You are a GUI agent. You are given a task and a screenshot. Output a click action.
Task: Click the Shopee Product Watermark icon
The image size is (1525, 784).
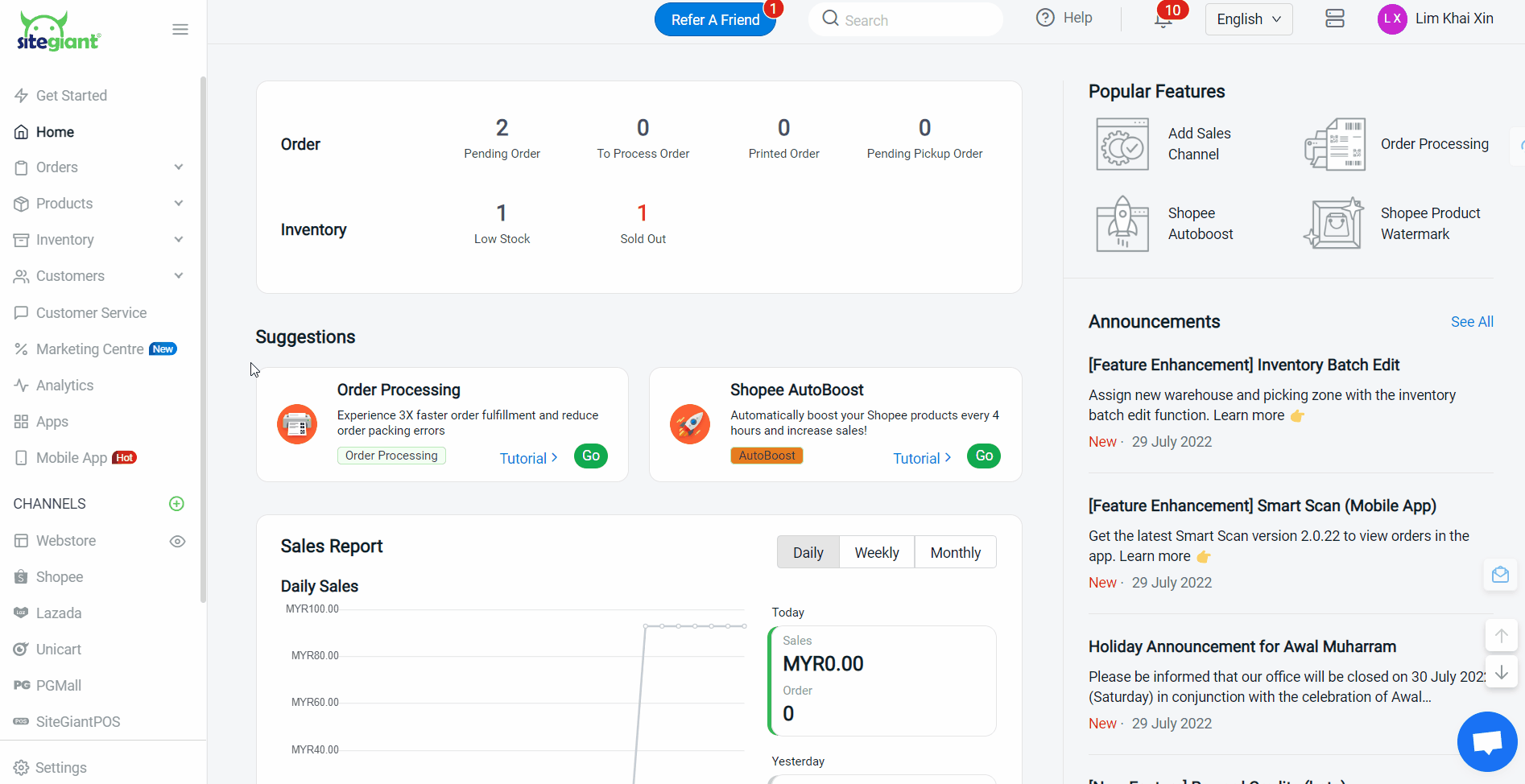click(x=1334, y=224)
